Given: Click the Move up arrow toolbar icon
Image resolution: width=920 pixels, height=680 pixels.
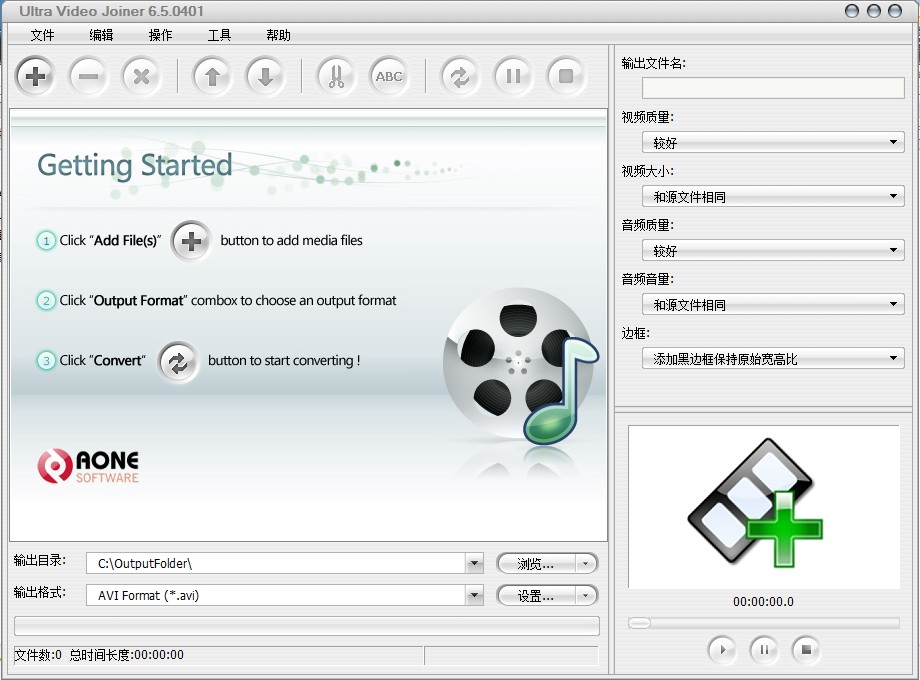Looking at the screenshot, I should 212,77.
